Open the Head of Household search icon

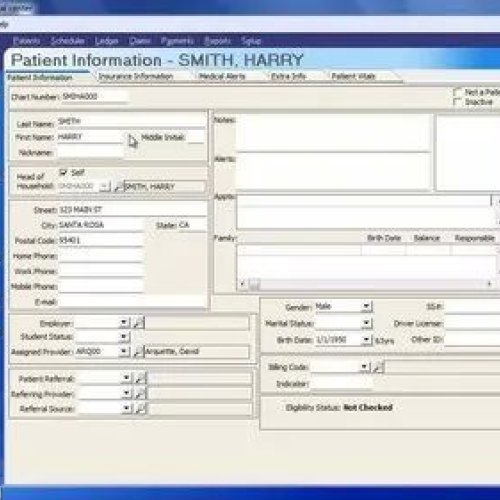point(118,186)
